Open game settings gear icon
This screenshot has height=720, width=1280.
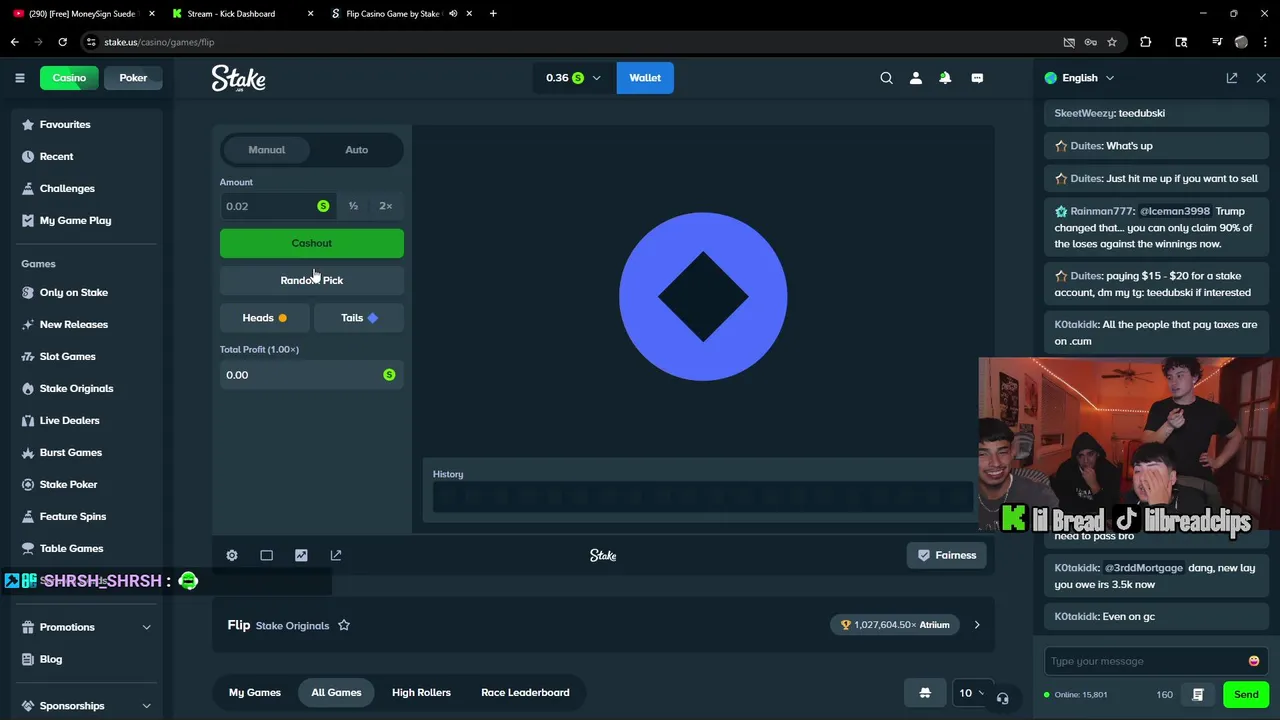coord(232,555)
